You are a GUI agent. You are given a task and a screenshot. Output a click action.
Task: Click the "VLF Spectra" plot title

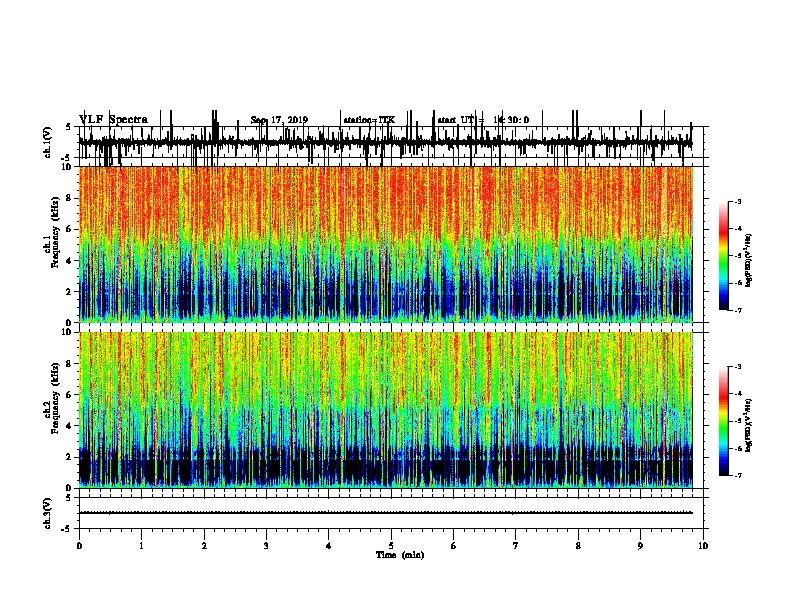coord(113,120)
